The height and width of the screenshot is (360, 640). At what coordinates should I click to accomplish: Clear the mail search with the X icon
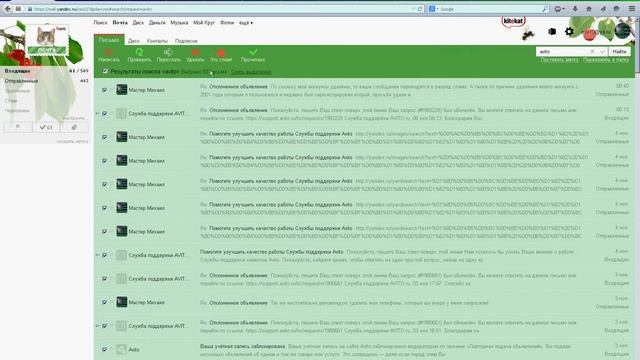pyautogui.click(x=592, y=51)
